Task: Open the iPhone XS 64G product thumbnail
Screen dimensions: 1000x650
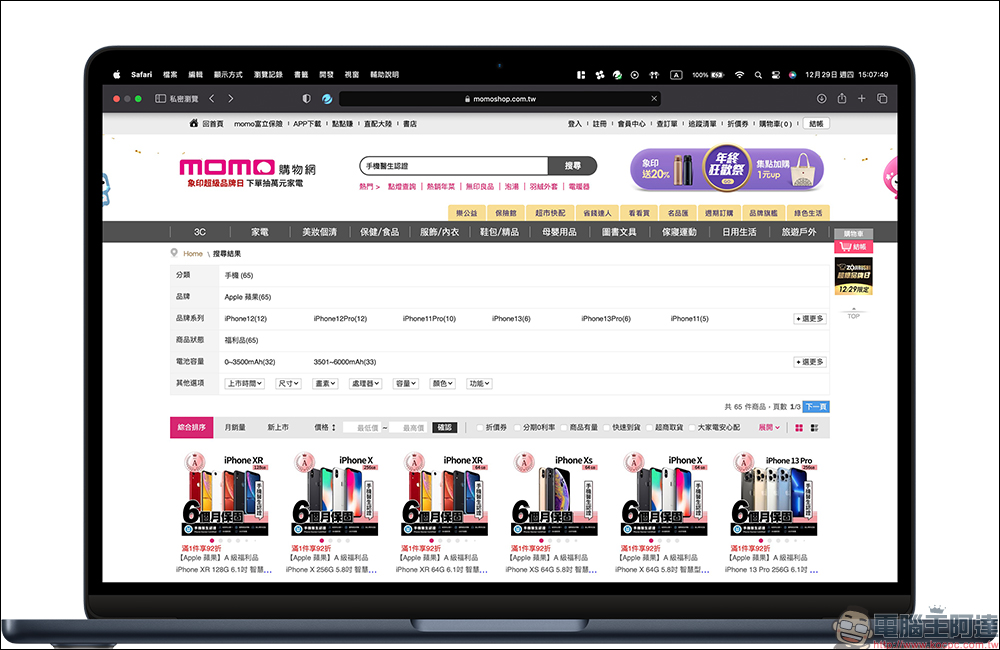Action: click(554, 494)
